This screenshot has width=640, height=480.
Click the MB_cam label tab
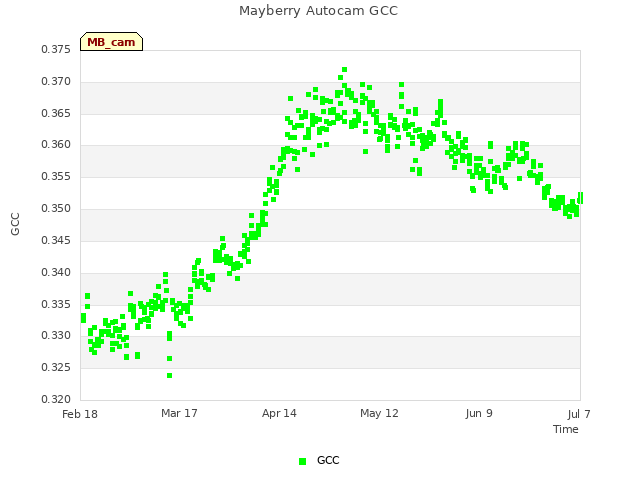coord(111,42)
